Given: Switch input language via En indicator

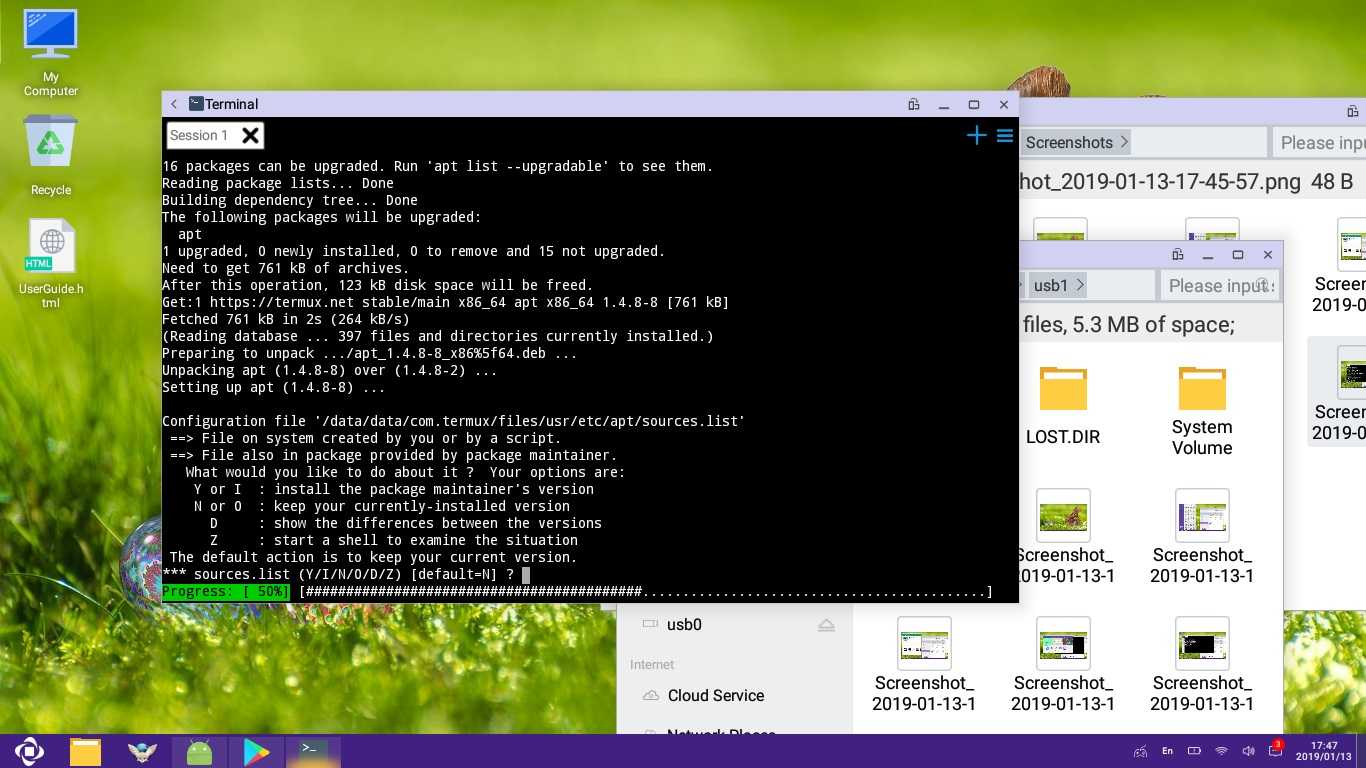Looking at the screenshot, I should pos(1167,751).
